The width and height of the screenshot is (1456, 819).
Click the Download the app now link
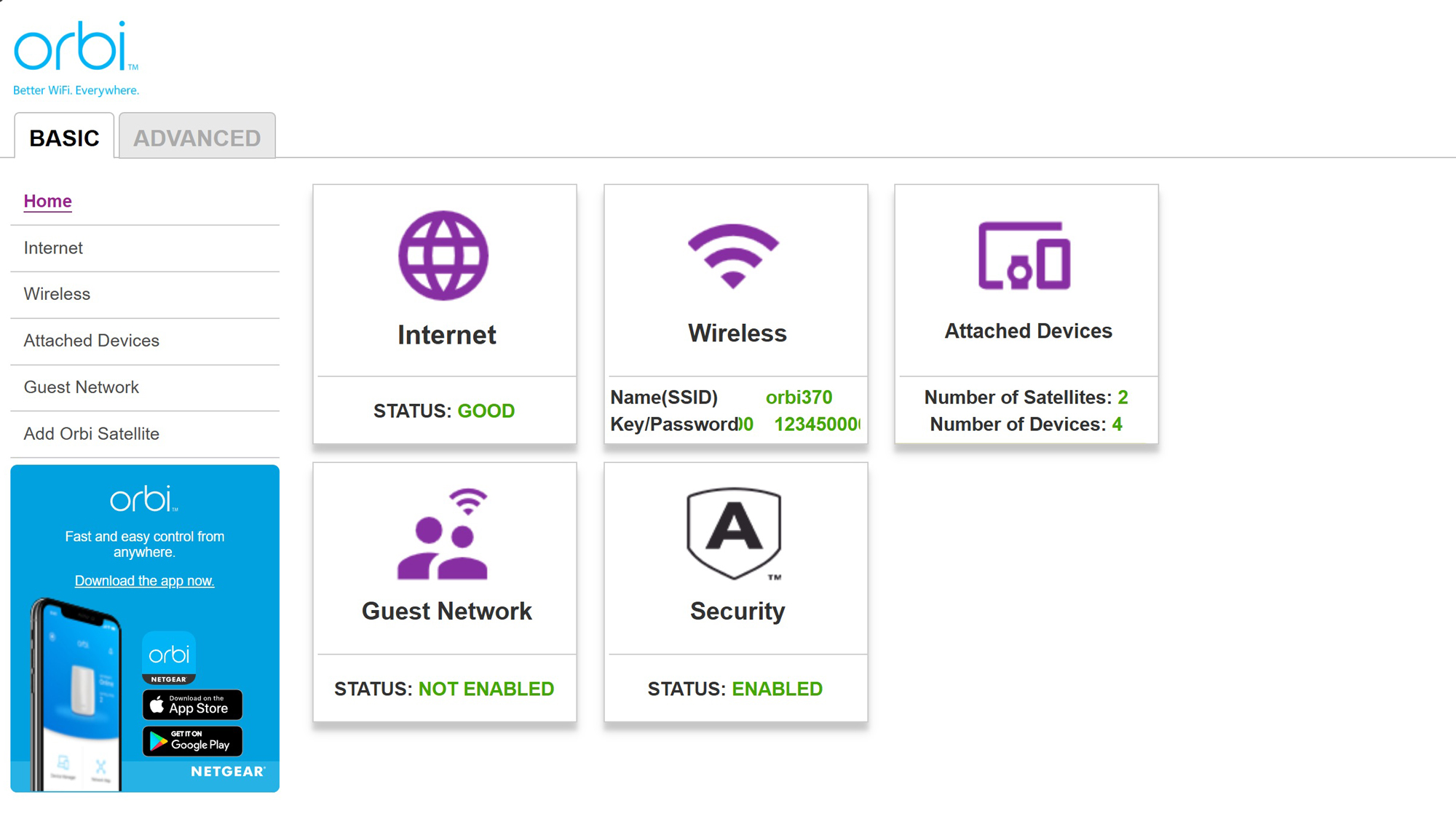(x=144, y=581)
